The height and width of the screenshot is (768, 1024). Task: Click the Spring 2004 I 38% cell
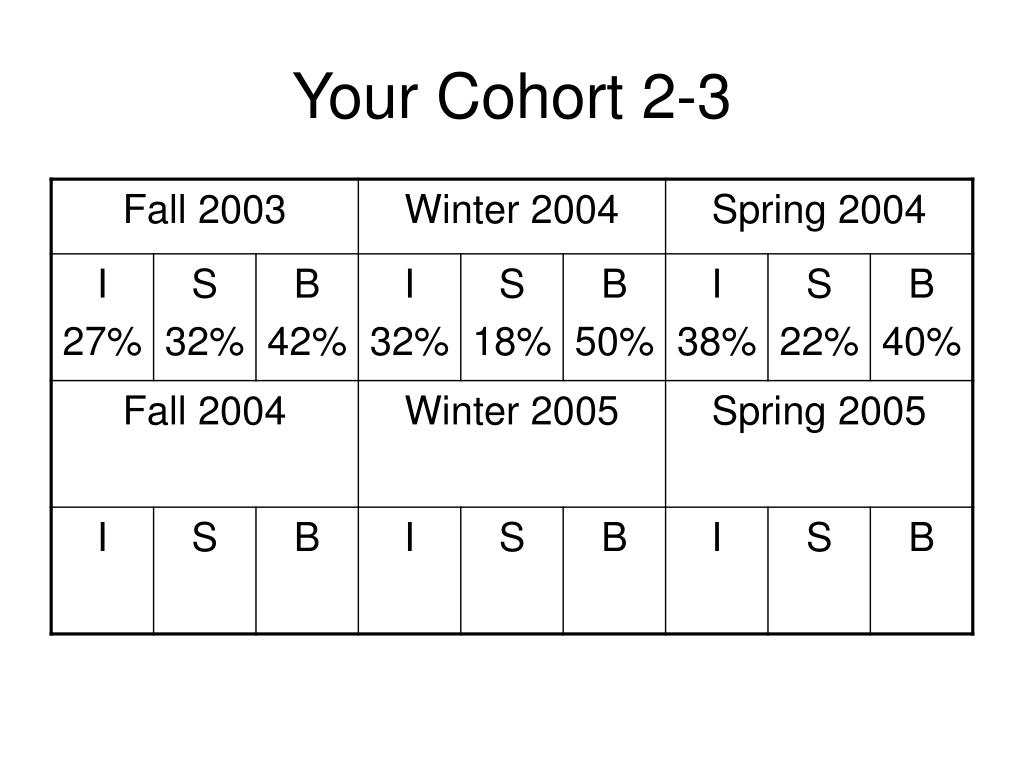717,317
